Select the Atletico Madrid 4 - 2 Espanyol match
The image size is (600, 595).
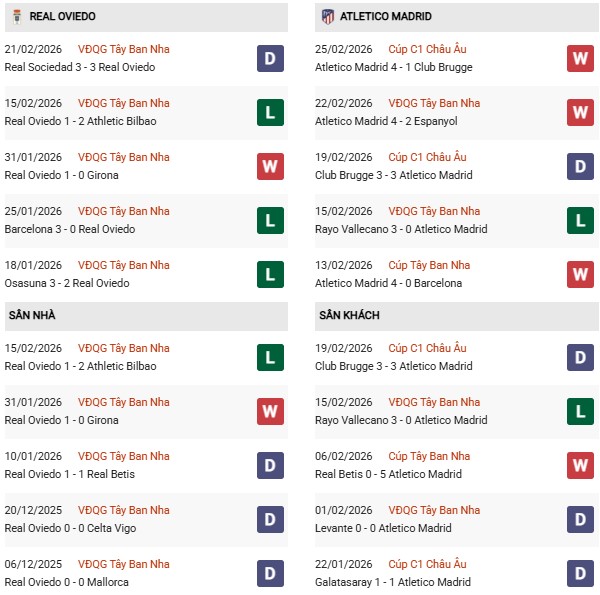point(385,122)
